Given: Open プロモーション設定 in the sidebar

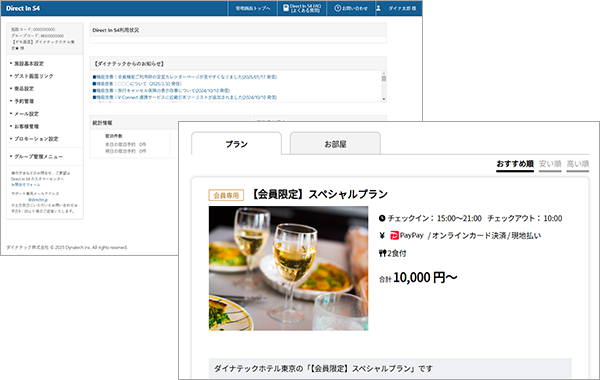Looking at the screenshot, I should [36, 139].
